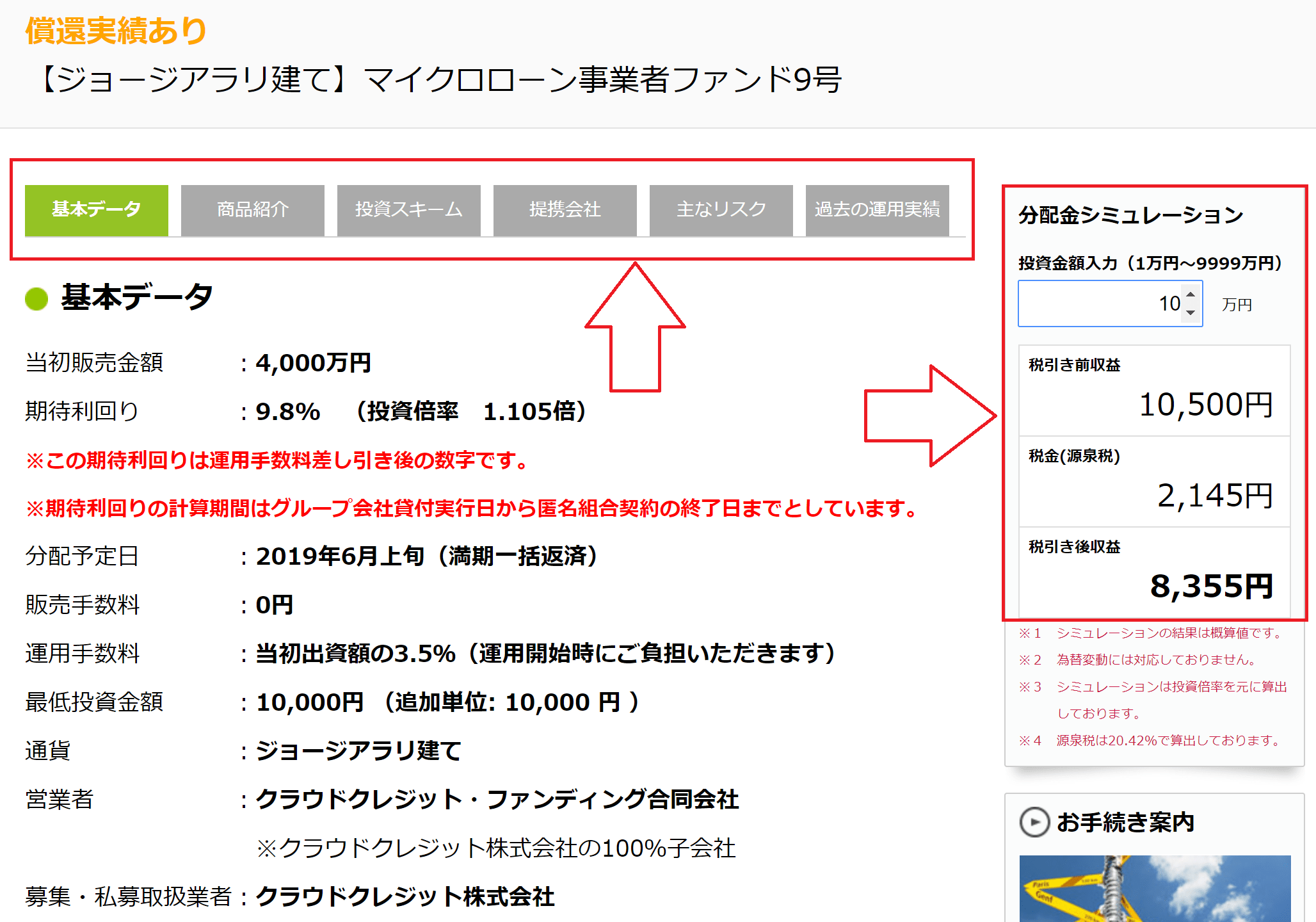
Task: Open the signpost thumbnail under お手続き案内
Action: (1155, 889)
